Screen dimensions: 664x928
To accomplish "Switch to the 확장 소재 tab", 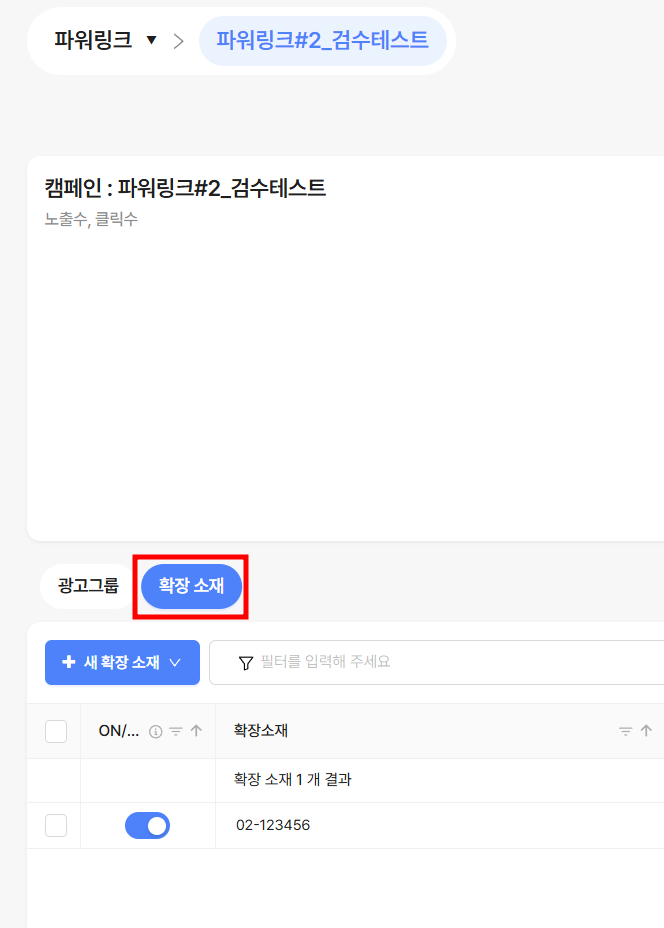I will click(x=191, y=586).
